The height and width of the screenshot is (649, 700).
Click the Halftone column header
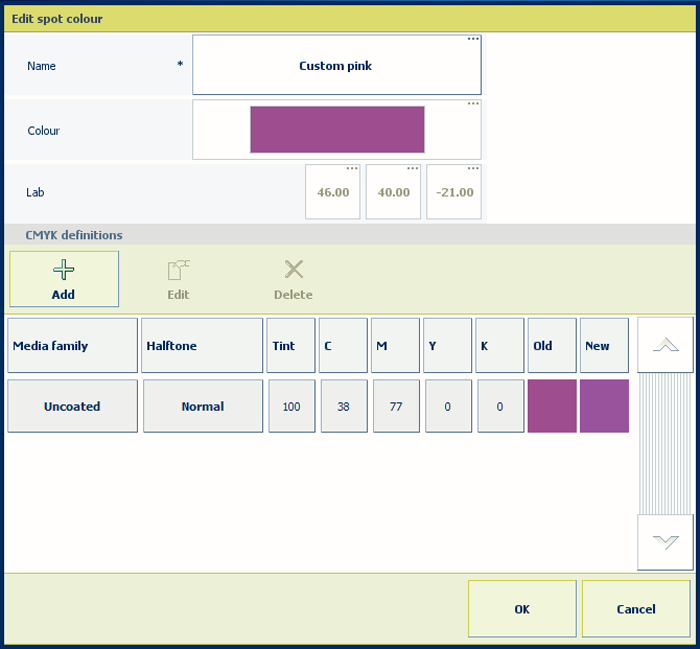202,346
